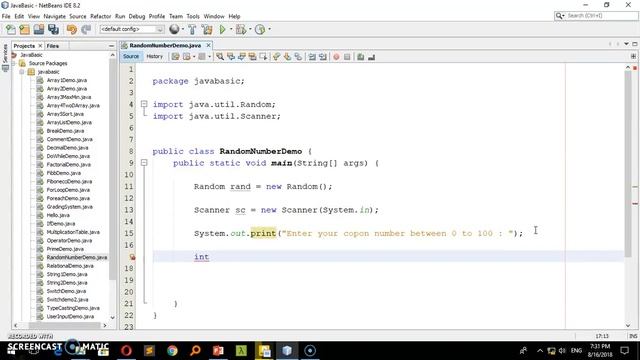Click the Clean and Build icon
The width and height of the screenshot is (640, 360).
[x=207, y=29]
